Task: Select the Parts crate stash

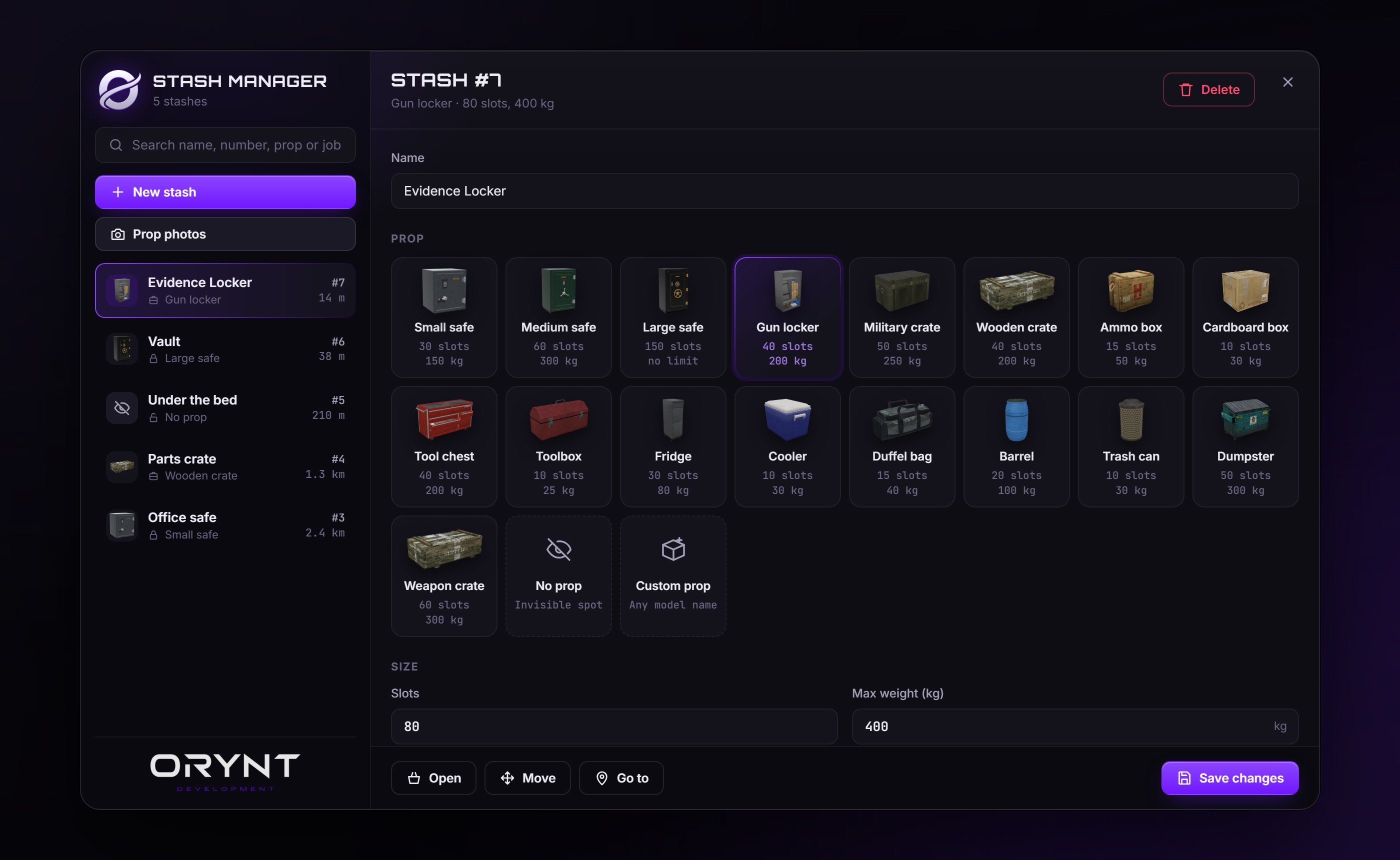Action: point(225,467)
